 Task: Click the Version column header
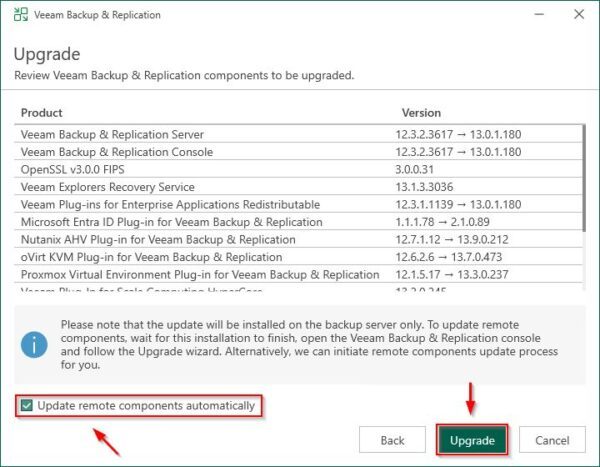tap(421, 113)
